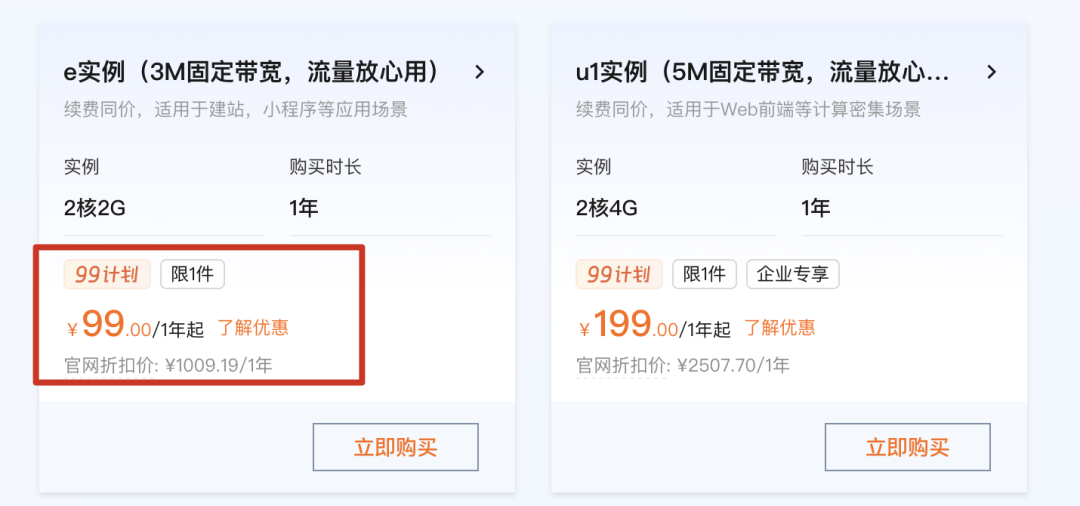Click 限1件 tag on u1实例 card
The image size is (1080, 506).
tap(705, 275)
